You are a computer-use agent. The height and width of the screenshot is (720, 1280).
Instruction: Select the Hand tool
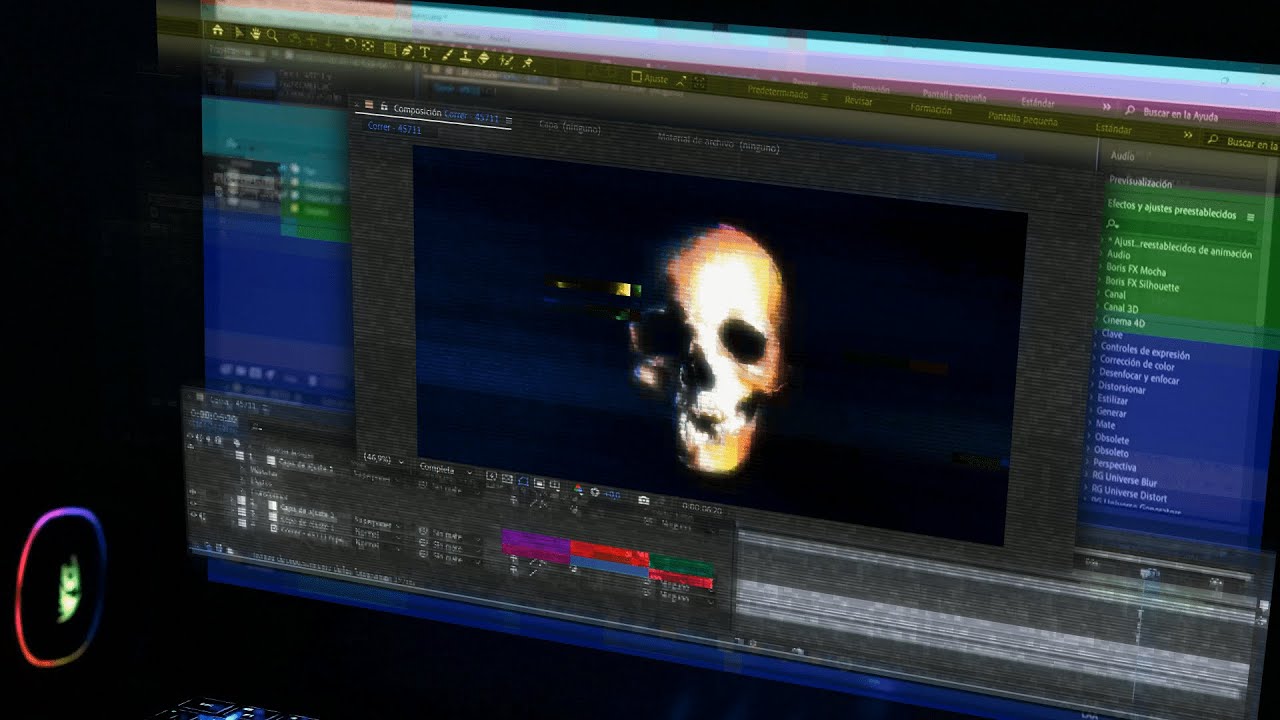coord(255,33)
